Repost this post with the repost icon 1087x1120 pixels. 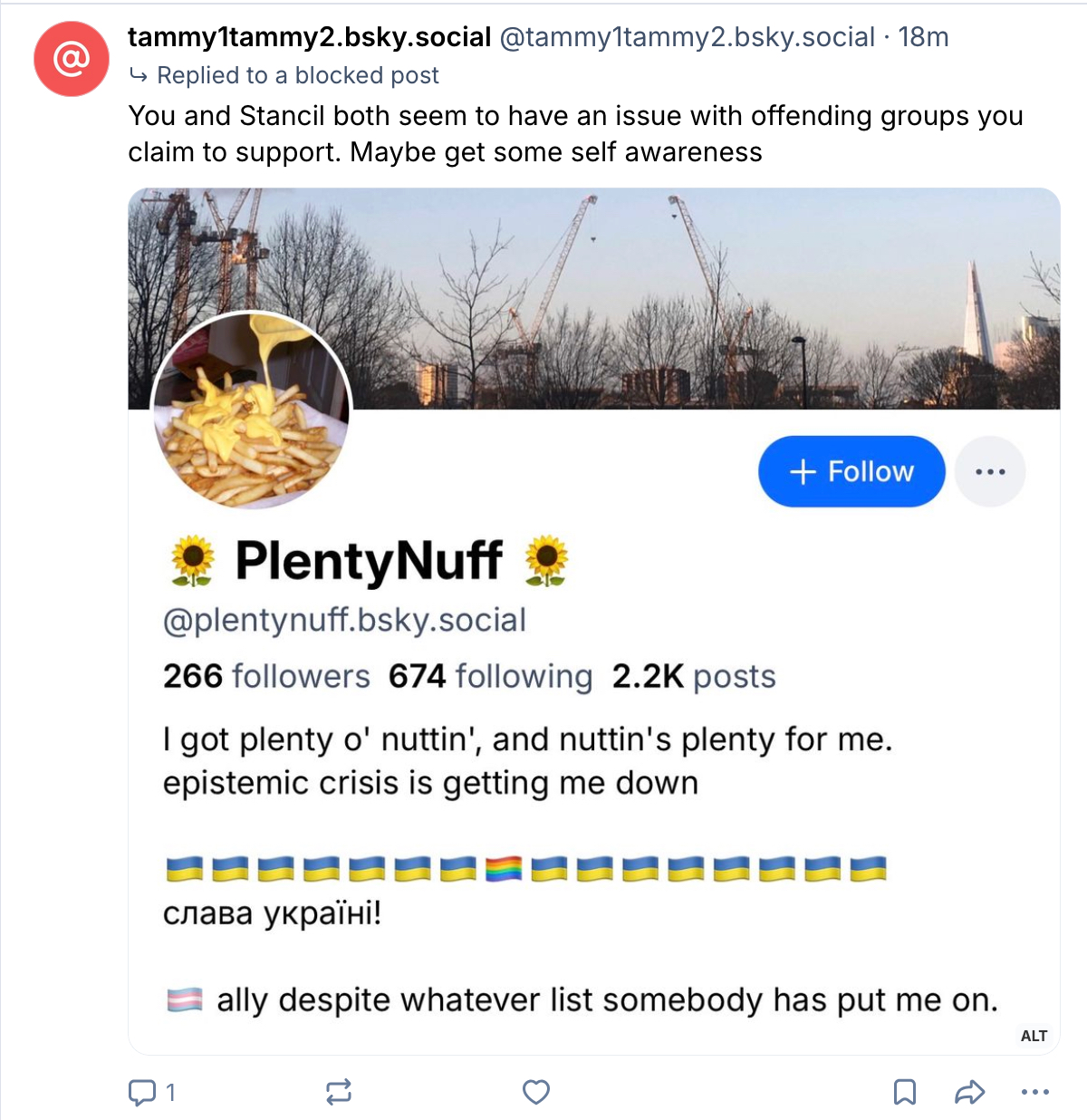pos(339,1092)
